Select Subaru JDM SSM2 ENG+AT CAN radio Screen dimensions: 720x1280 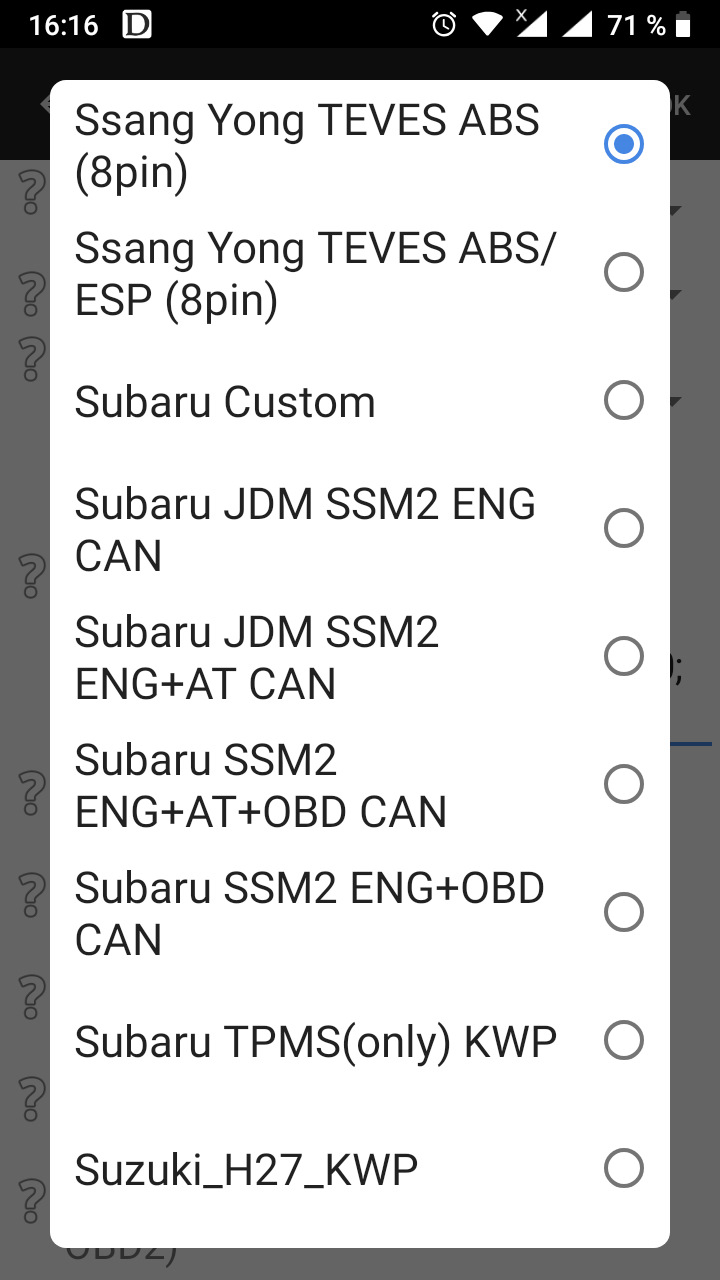point(623,657)
